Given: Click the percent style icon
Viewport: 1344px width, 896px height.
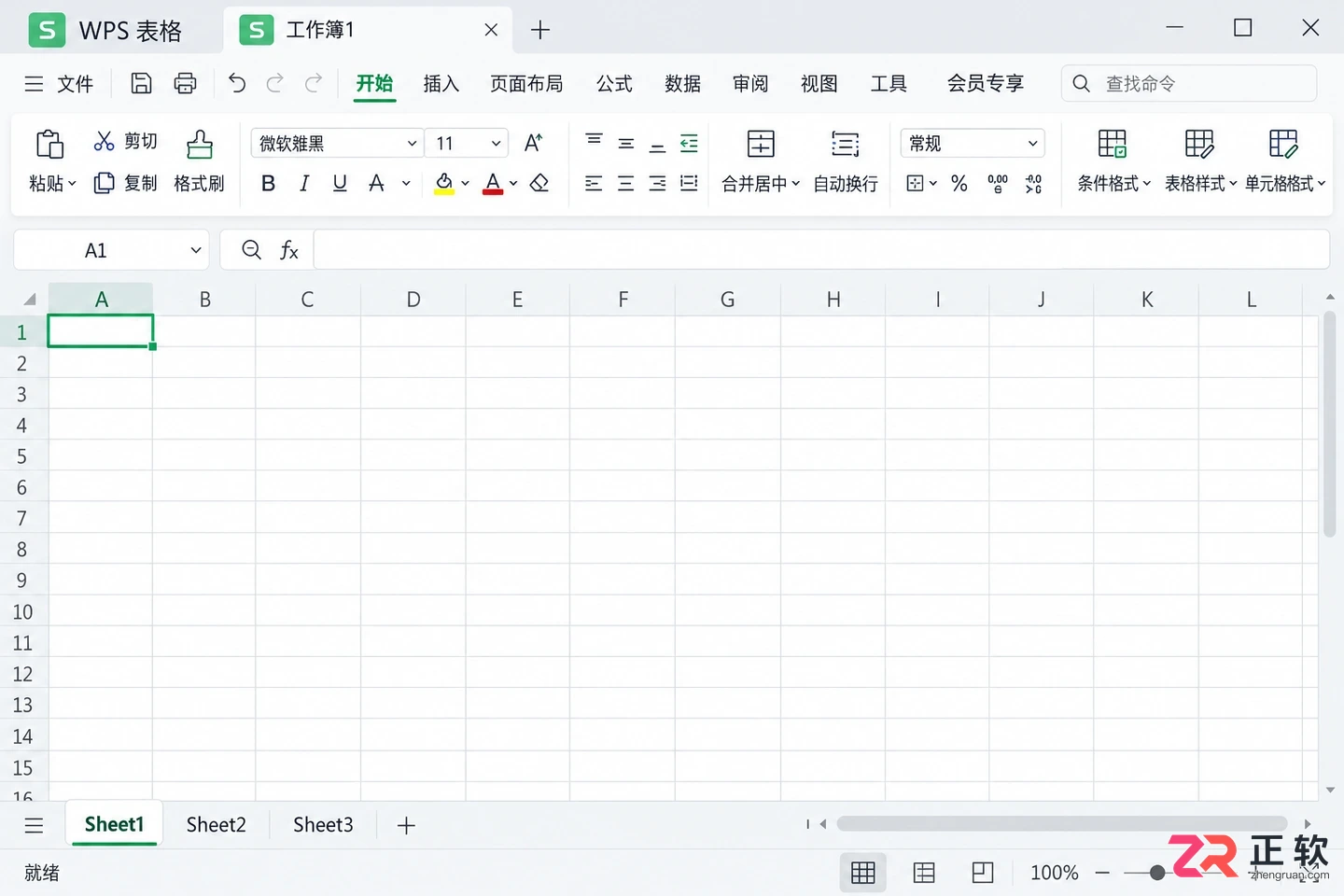Looking at the screenshot, I should 959,183.
